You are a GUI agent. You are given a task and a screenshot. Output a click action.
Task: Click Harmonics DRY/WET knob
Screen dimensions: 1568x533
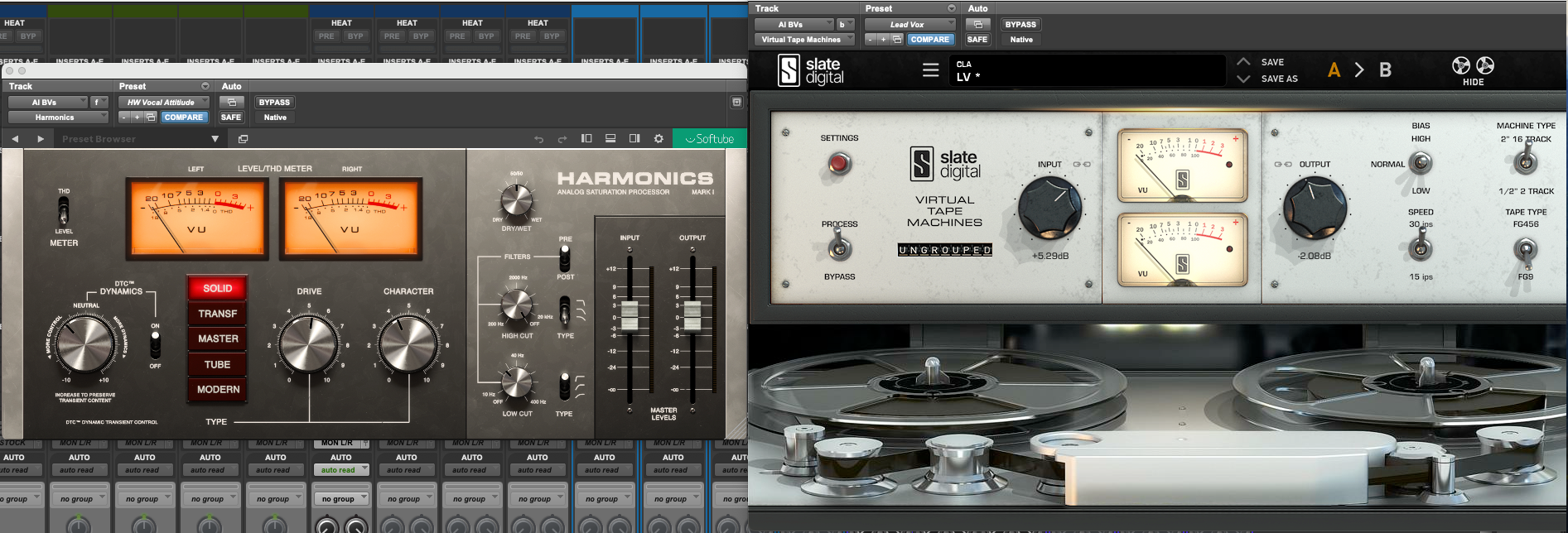click(516, 200)
